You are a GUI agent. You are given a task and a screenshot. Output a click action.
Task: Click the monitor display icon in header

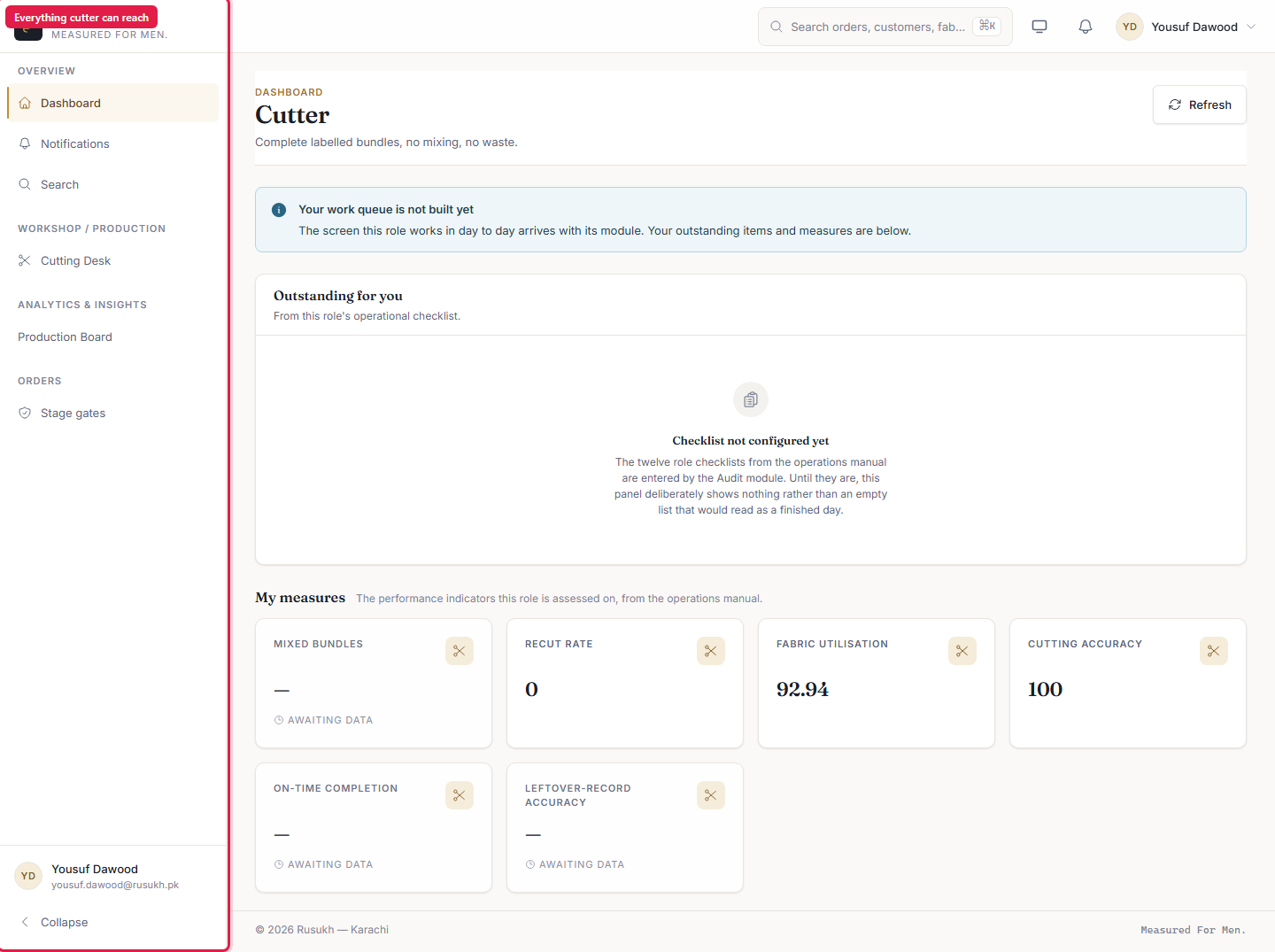1039,27
